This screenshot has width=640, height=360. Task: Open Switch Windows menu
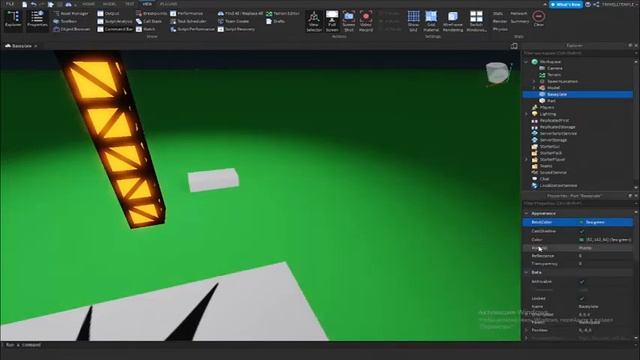(x=476, y=21)
